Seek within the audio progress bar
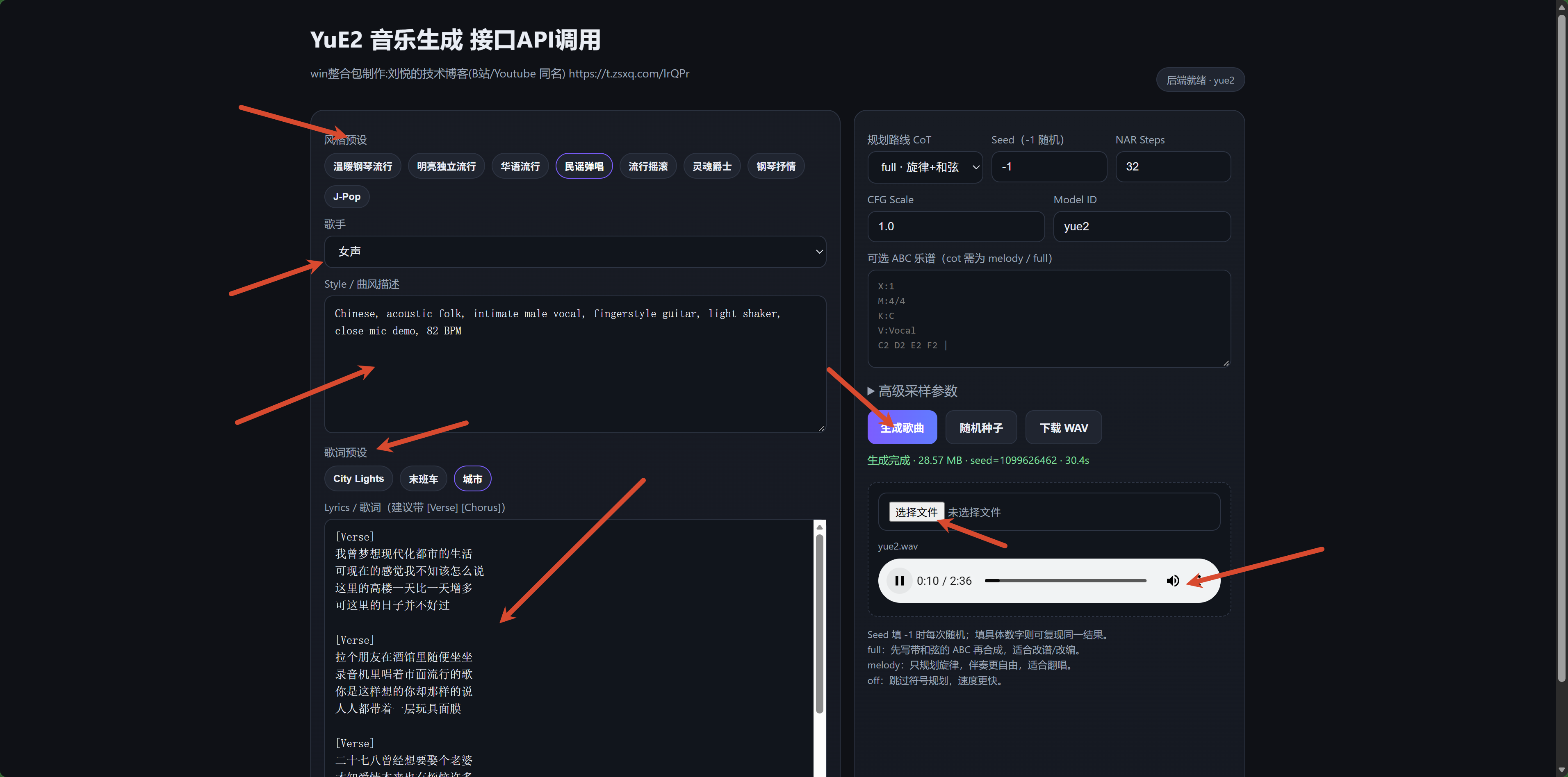 coord(1065,580)
